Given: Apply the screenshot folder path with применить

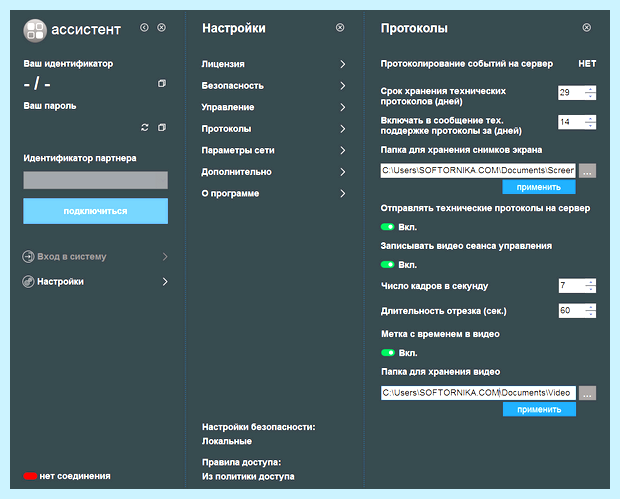Looking at the screenshot, I should pyautogui.click(x=539, y=187).
